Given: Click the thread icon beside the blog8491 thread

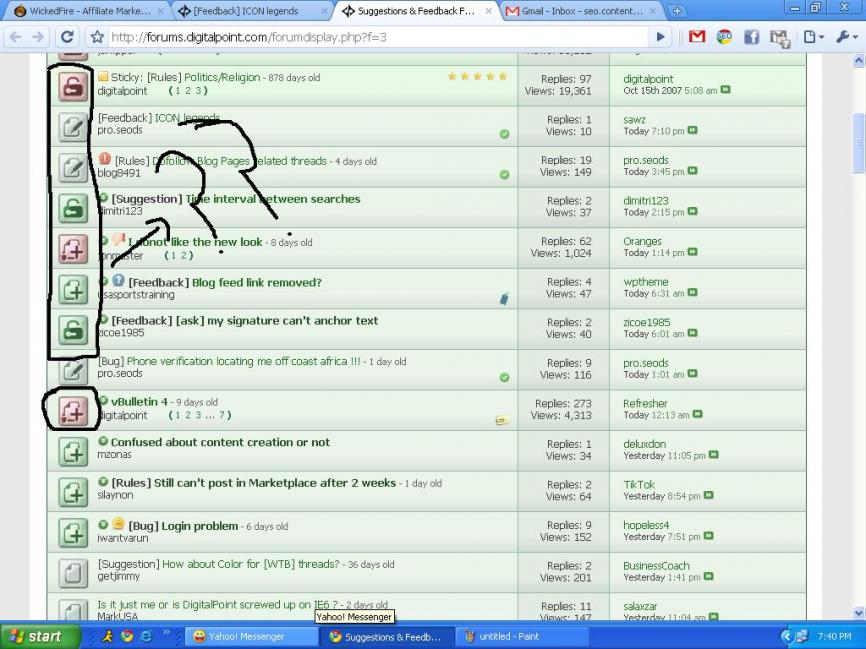Looking at the screenshot, I should (73, 167).
